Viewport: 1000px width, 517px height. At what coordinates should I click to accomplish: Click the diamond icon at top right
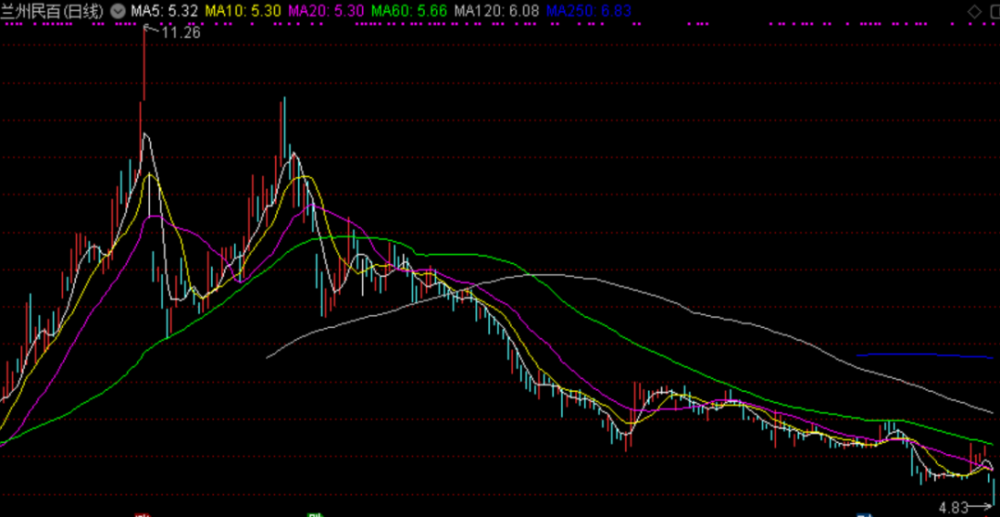click(974, 11)
